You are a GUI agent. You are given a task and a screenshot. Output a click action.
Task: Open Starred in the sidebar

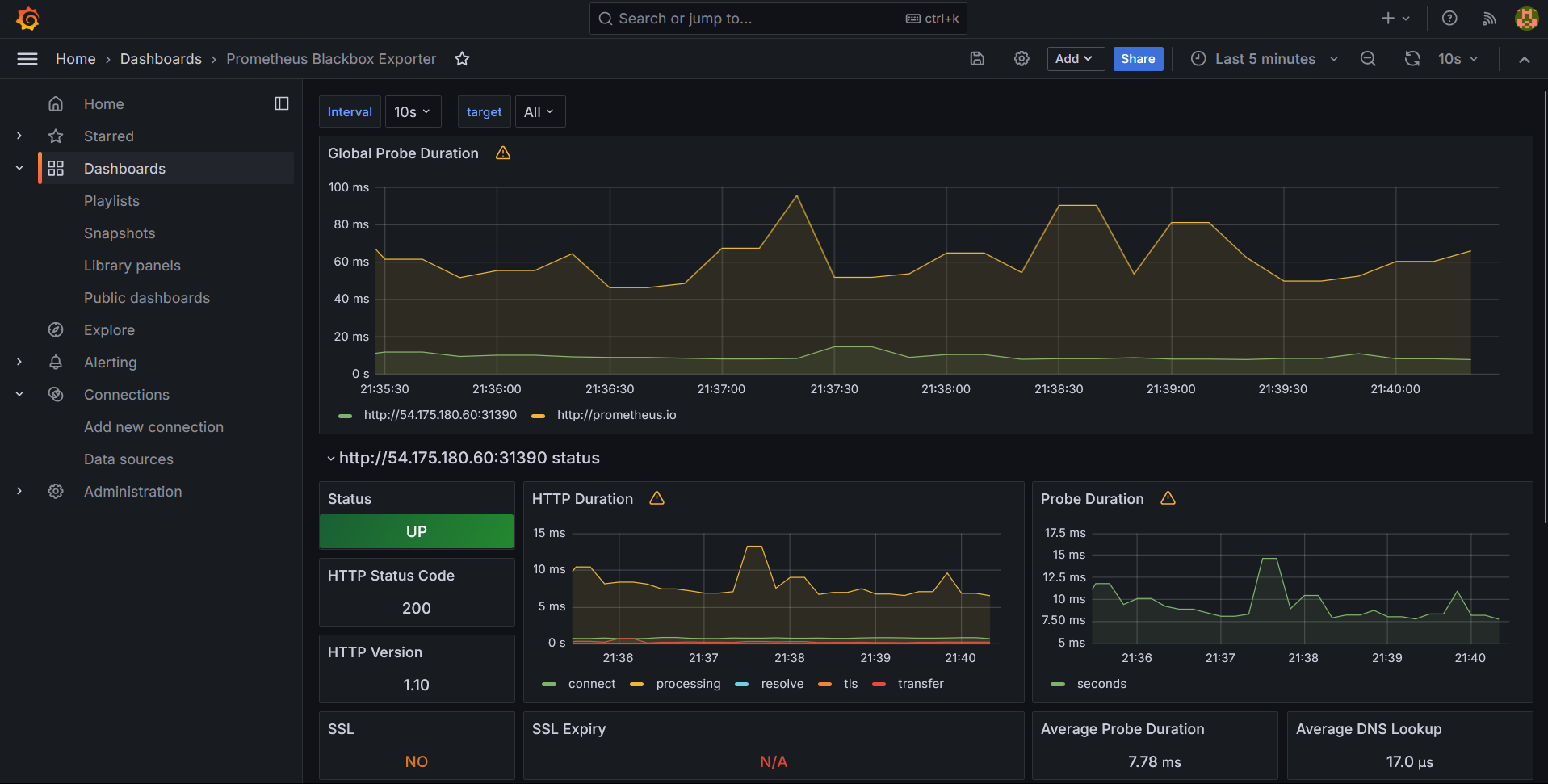tap(109, 136)
